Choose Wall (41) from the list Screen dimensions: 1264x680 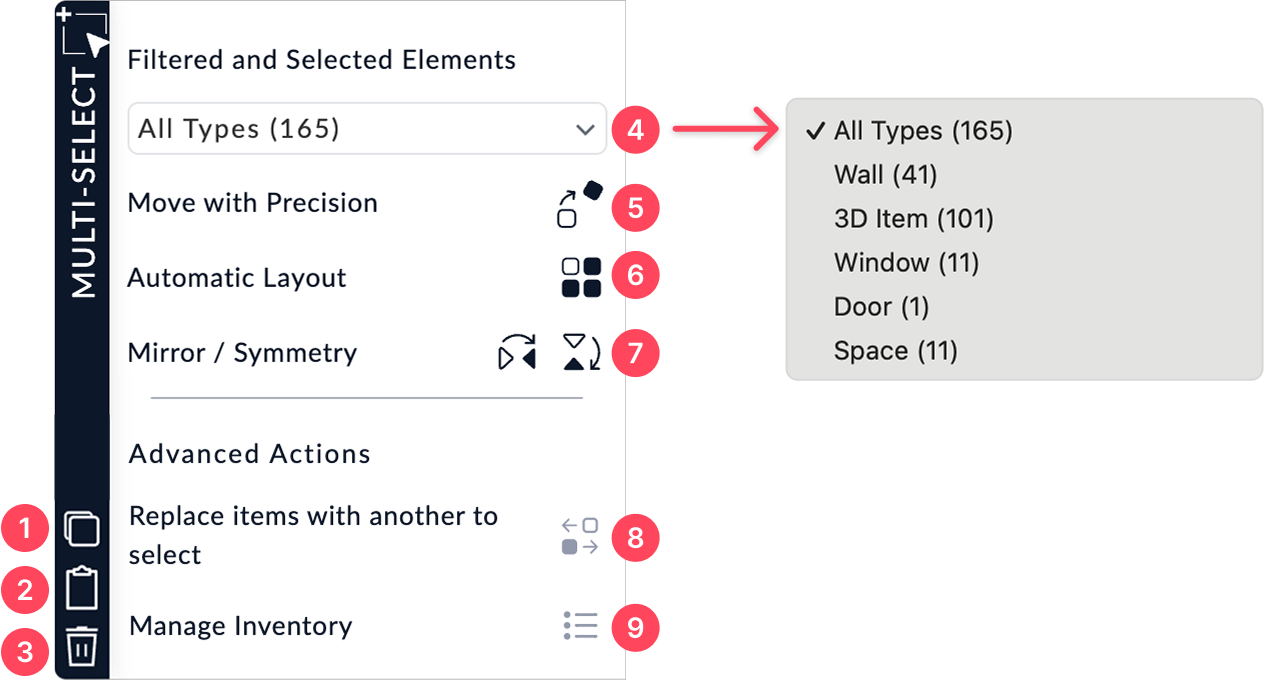[x=885, y=175]
